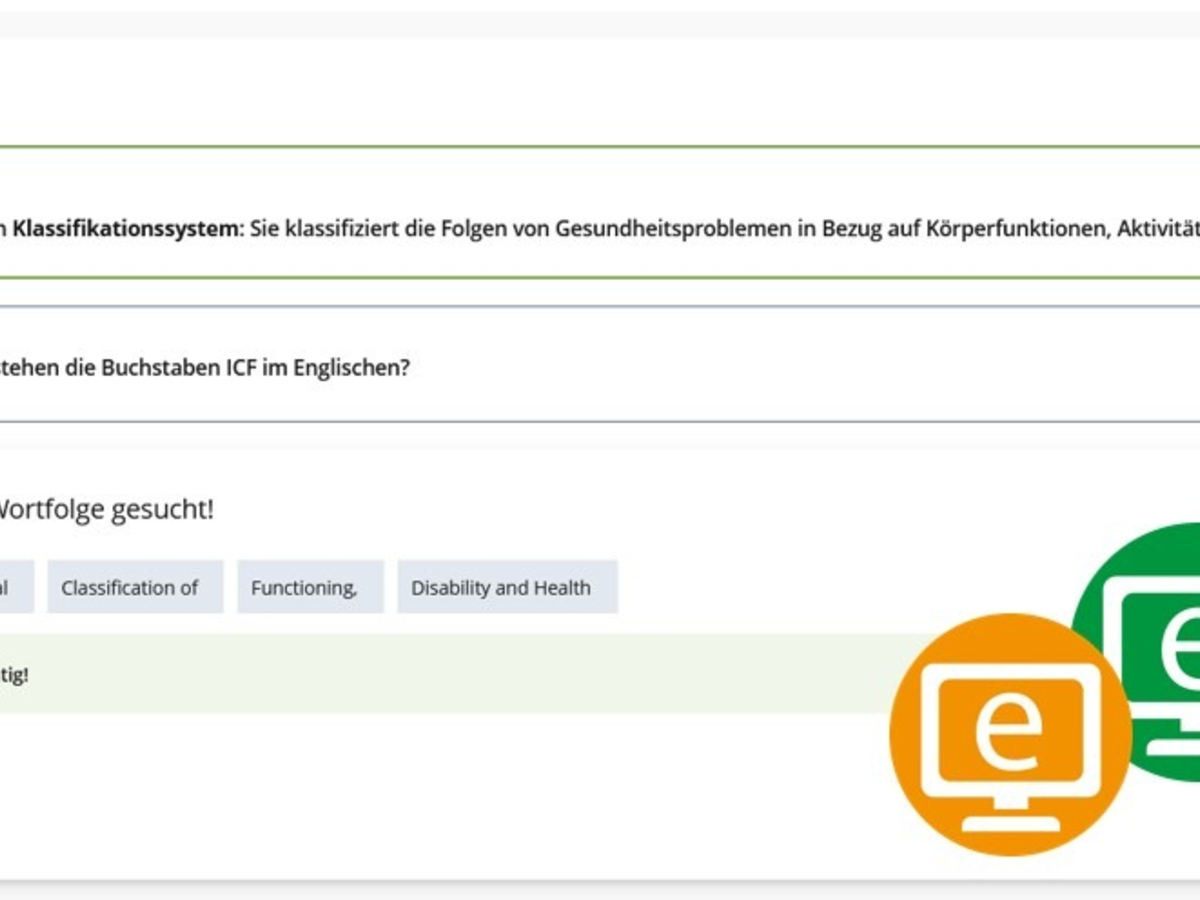1200x900 pixels.
Task: Click the "Wortfolge gesucht!" heading
Action: [x=105, y=509]
